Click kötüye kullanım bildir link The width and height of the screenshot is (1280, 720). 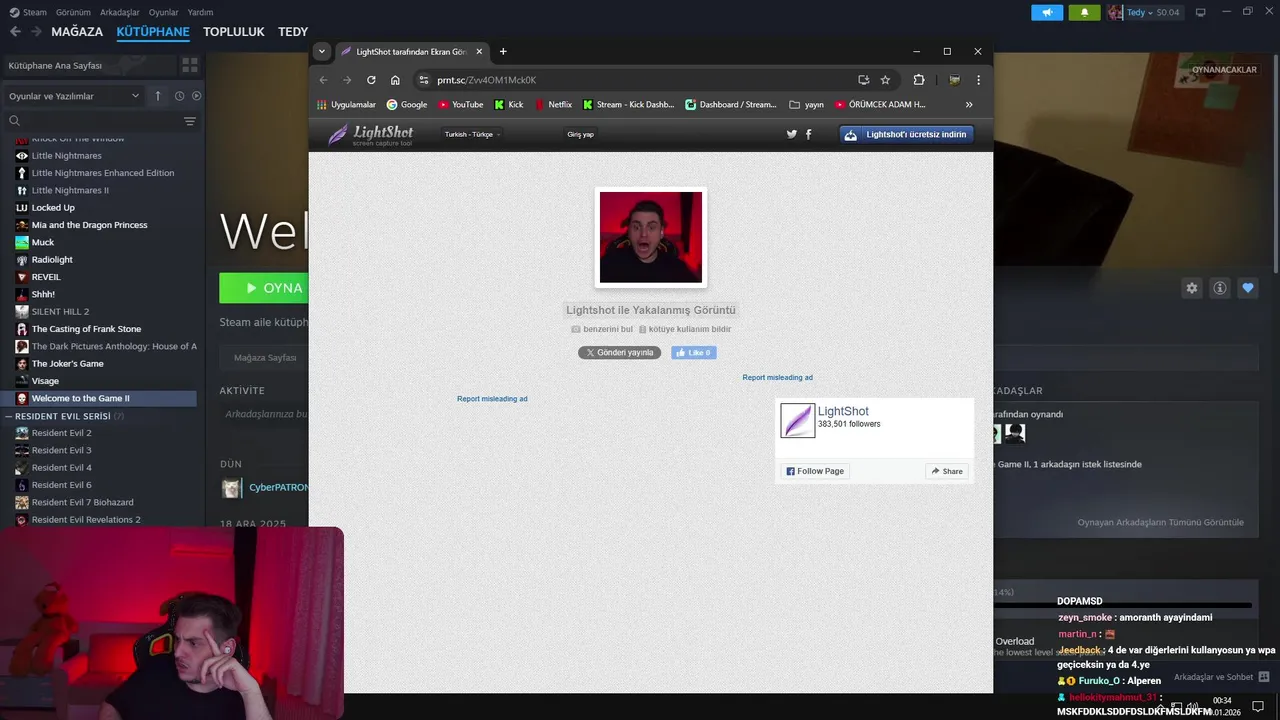click(x=685, y=329)
